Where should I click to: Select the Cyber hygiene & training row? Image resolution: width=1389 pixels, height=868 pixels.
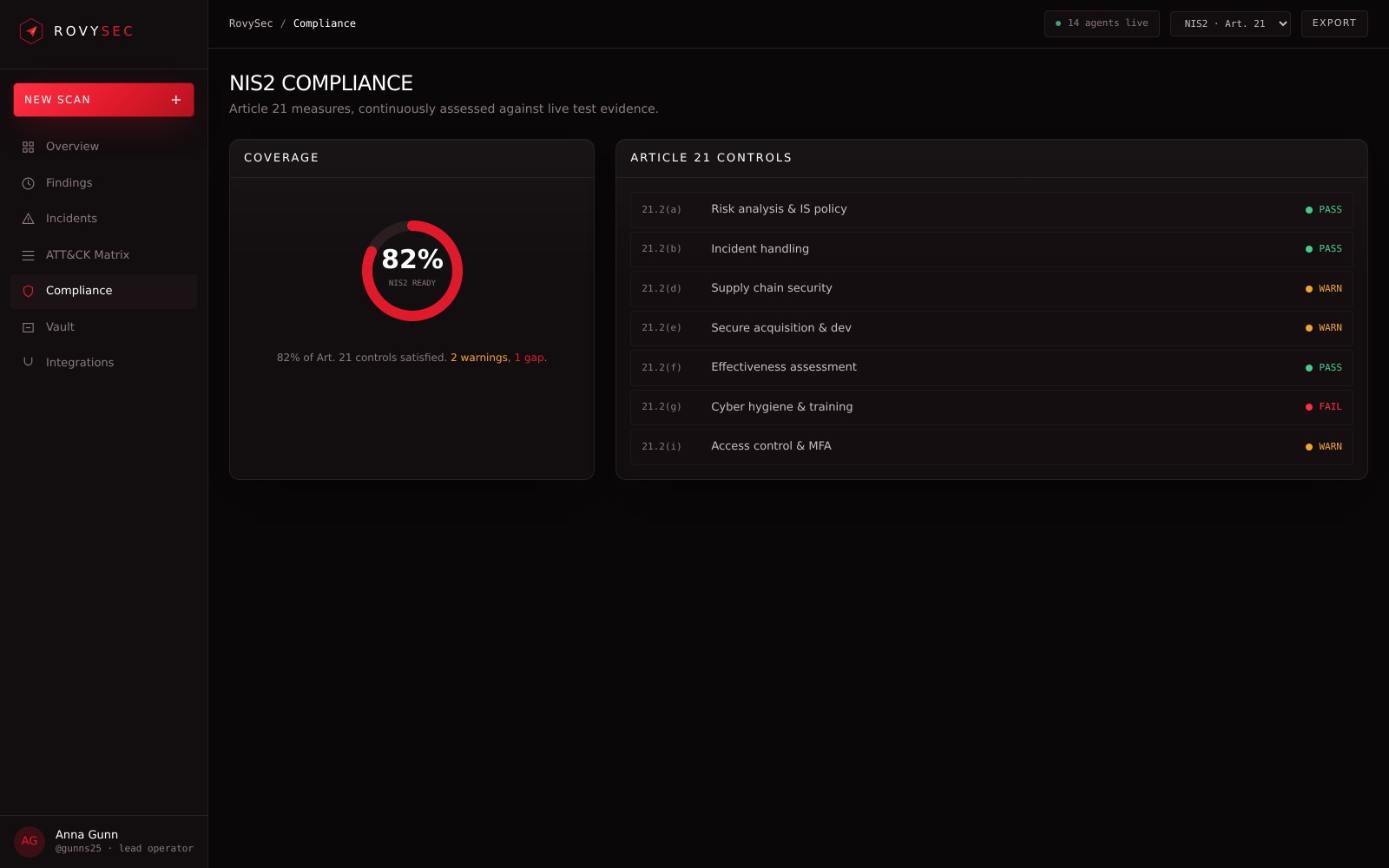[x=991, y=407]
